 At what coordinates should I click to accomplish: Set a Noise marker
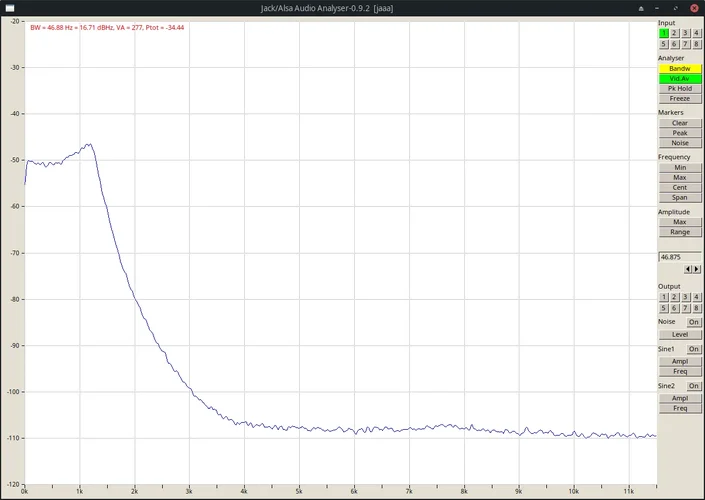[x=680, y=143]
